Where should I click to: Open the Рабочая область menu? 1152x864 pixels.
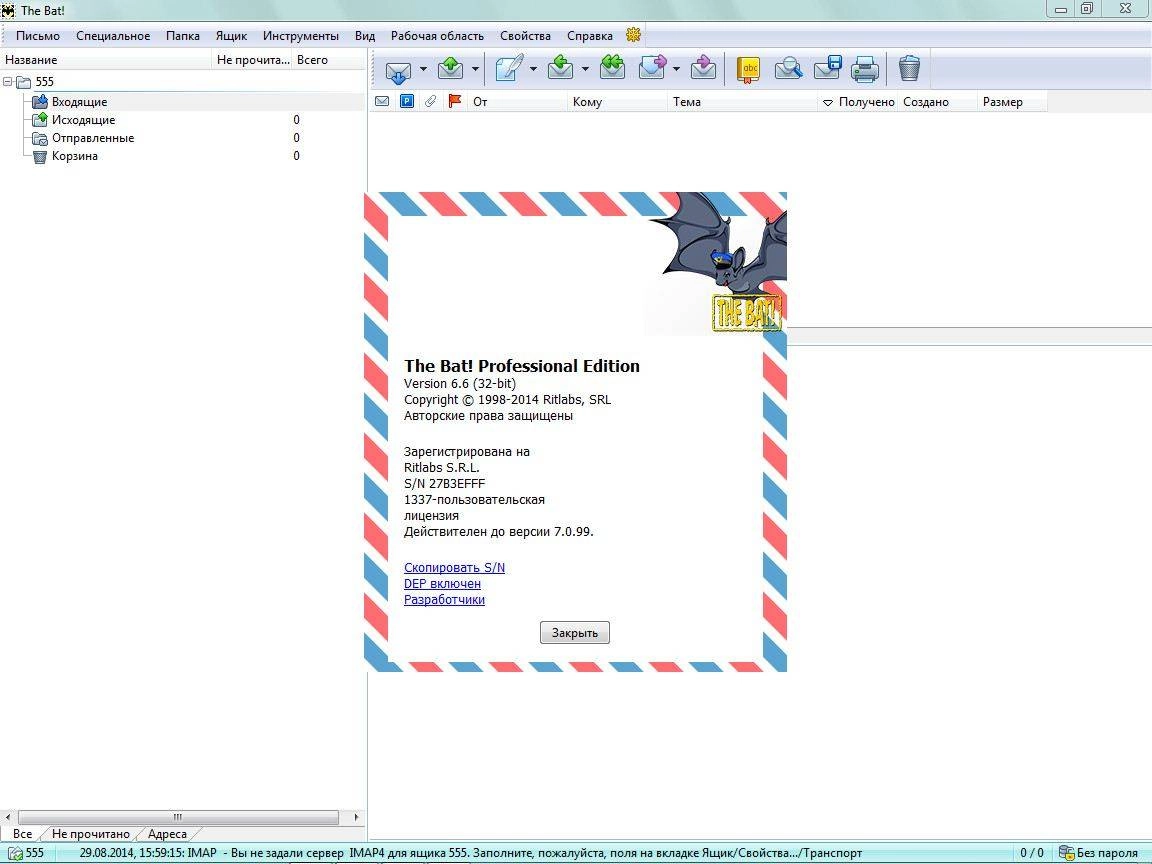click(437, 35)
